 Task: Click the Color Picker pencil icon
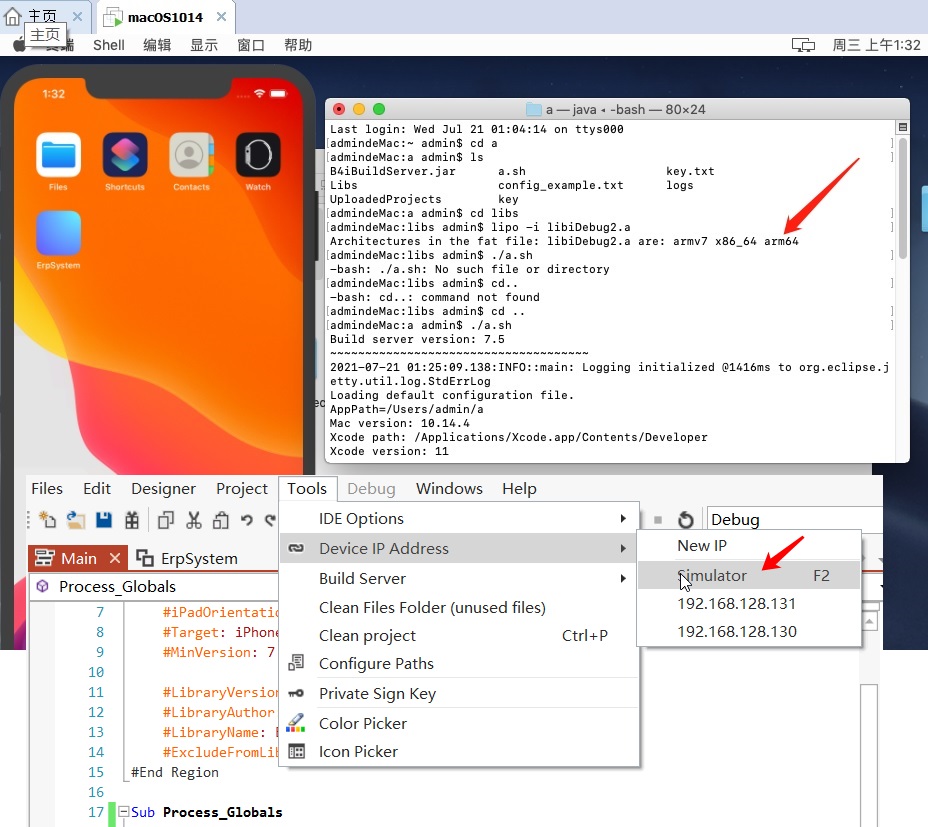point(296,723)
